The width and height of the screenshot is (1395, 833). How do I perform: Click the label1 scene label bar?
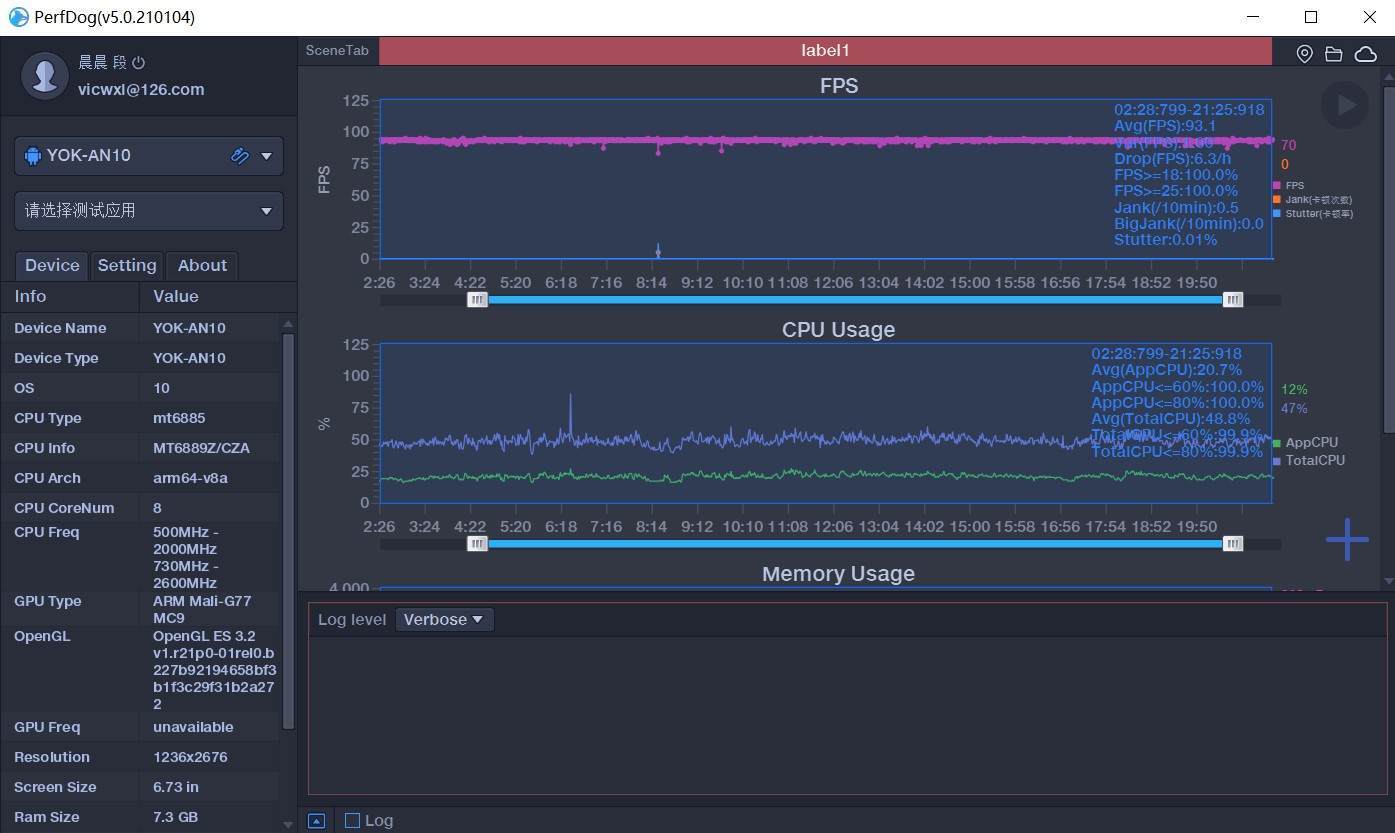pyautogui.click(x=825, y=51)
